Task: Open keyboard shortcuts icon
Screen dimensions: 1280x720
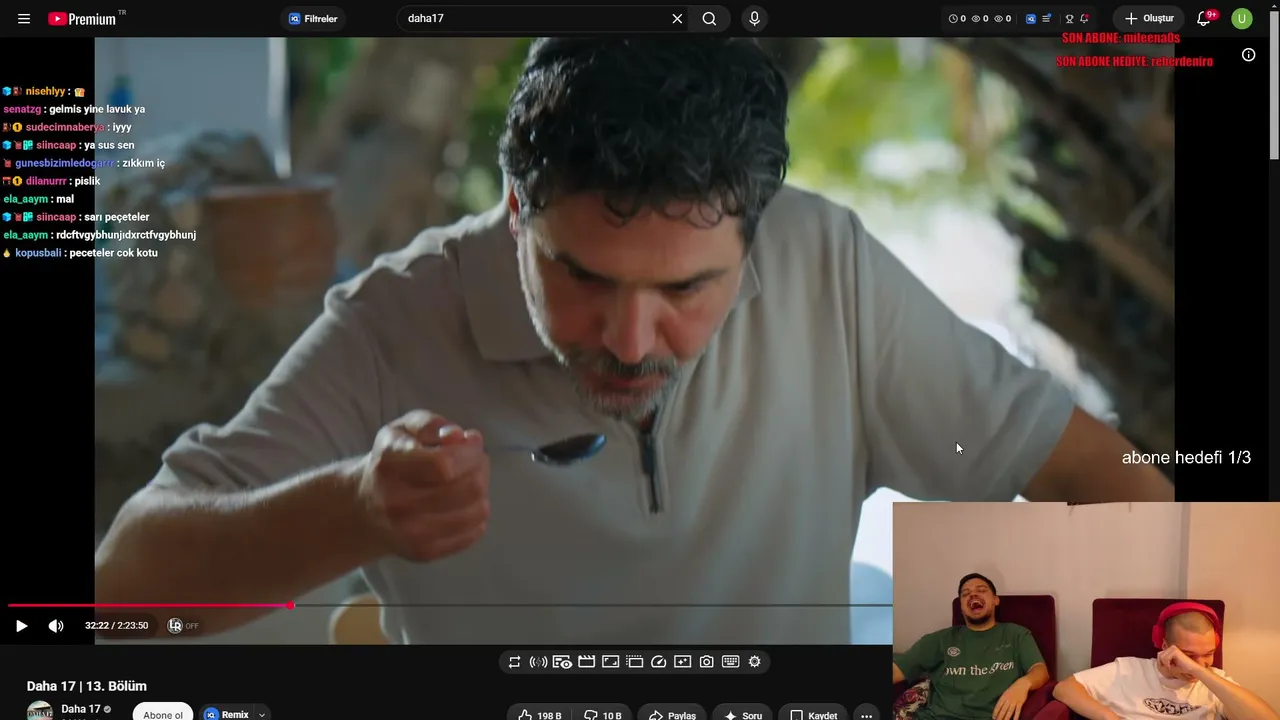Action: click(730, 662)
